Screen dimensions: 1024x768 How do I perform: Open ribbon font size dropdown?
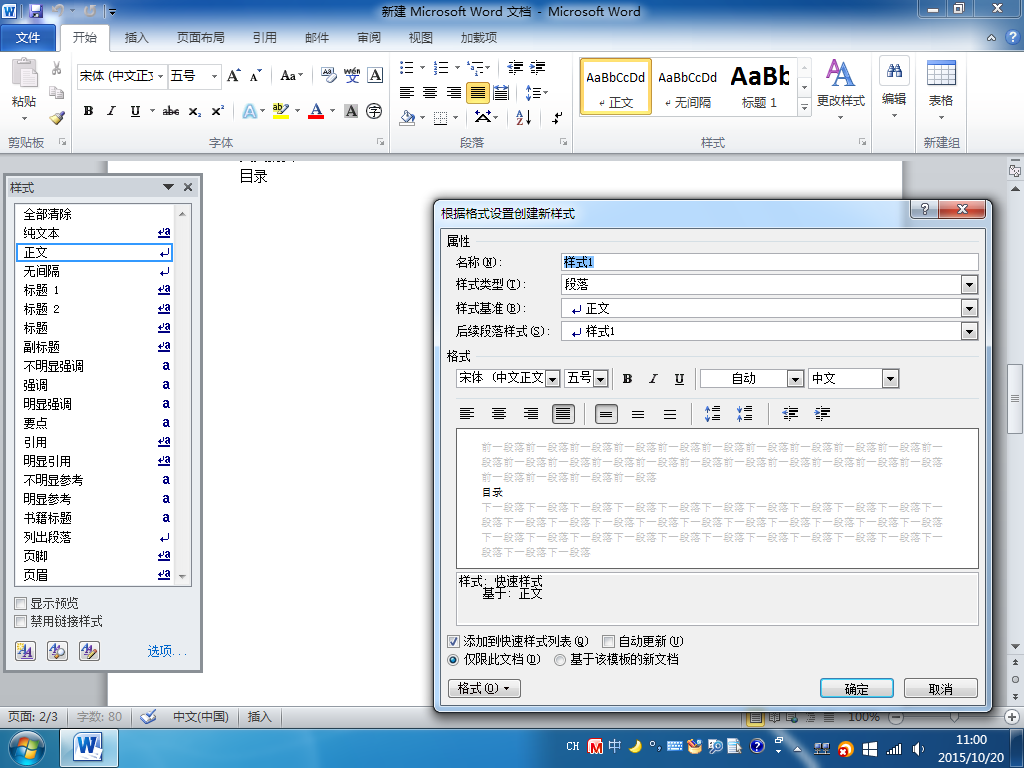(x=214, y=76)
